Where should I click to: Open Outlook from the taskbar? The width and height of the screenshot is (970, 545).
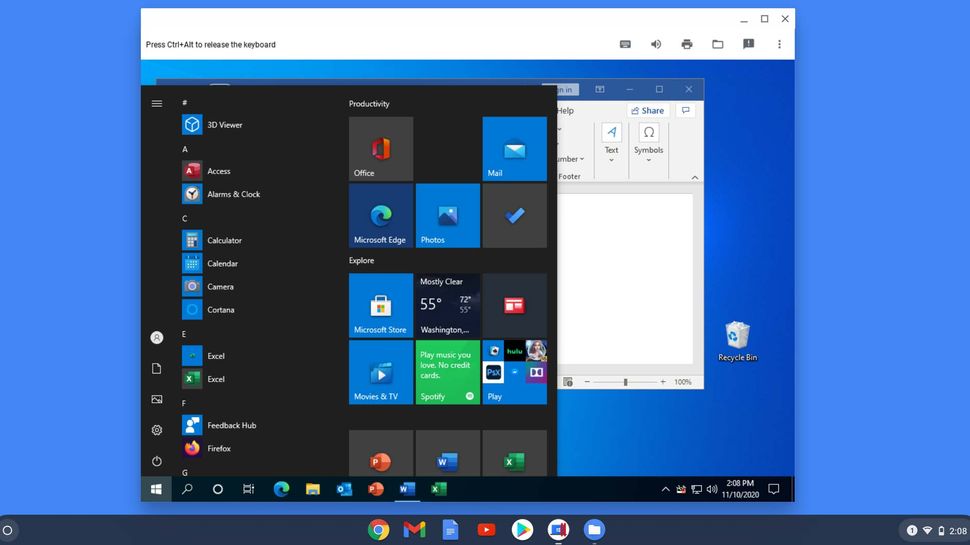345,489
